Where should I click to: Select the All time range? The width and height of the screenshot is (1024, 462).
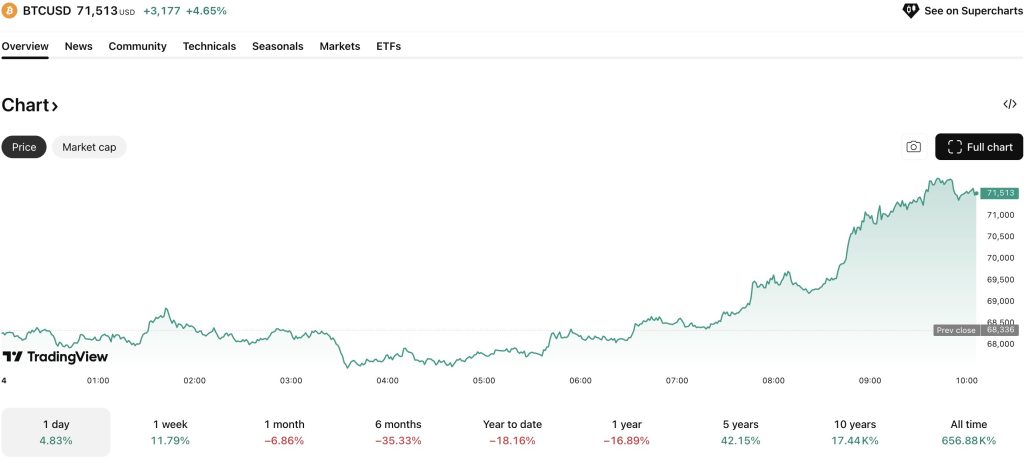968,432
